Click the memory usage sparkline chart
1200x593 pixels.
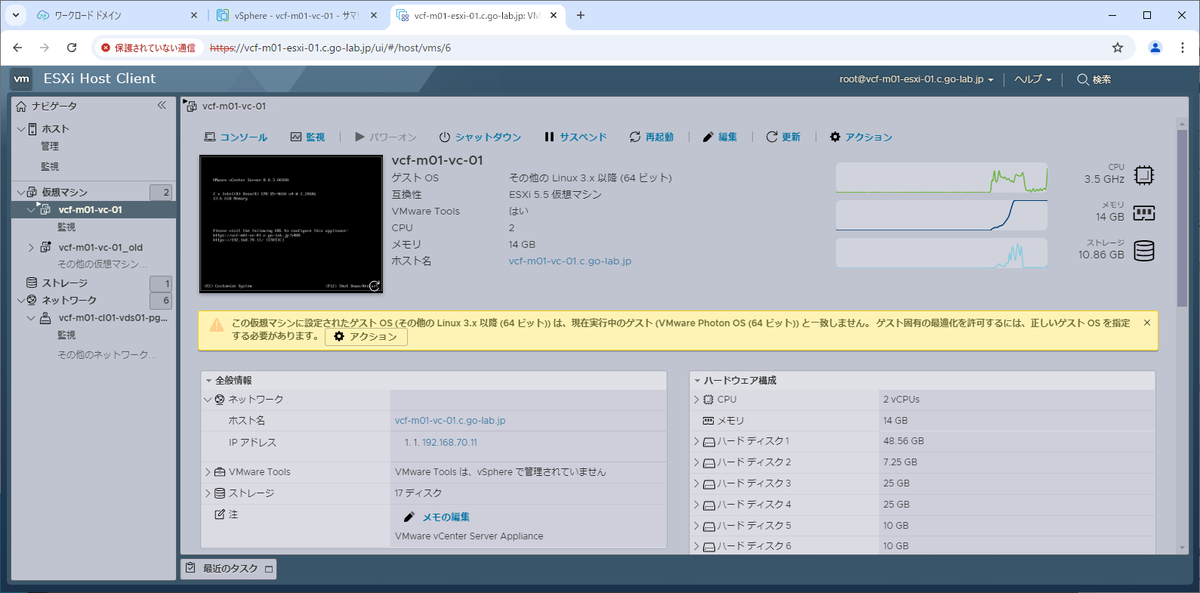pos(941,215)
